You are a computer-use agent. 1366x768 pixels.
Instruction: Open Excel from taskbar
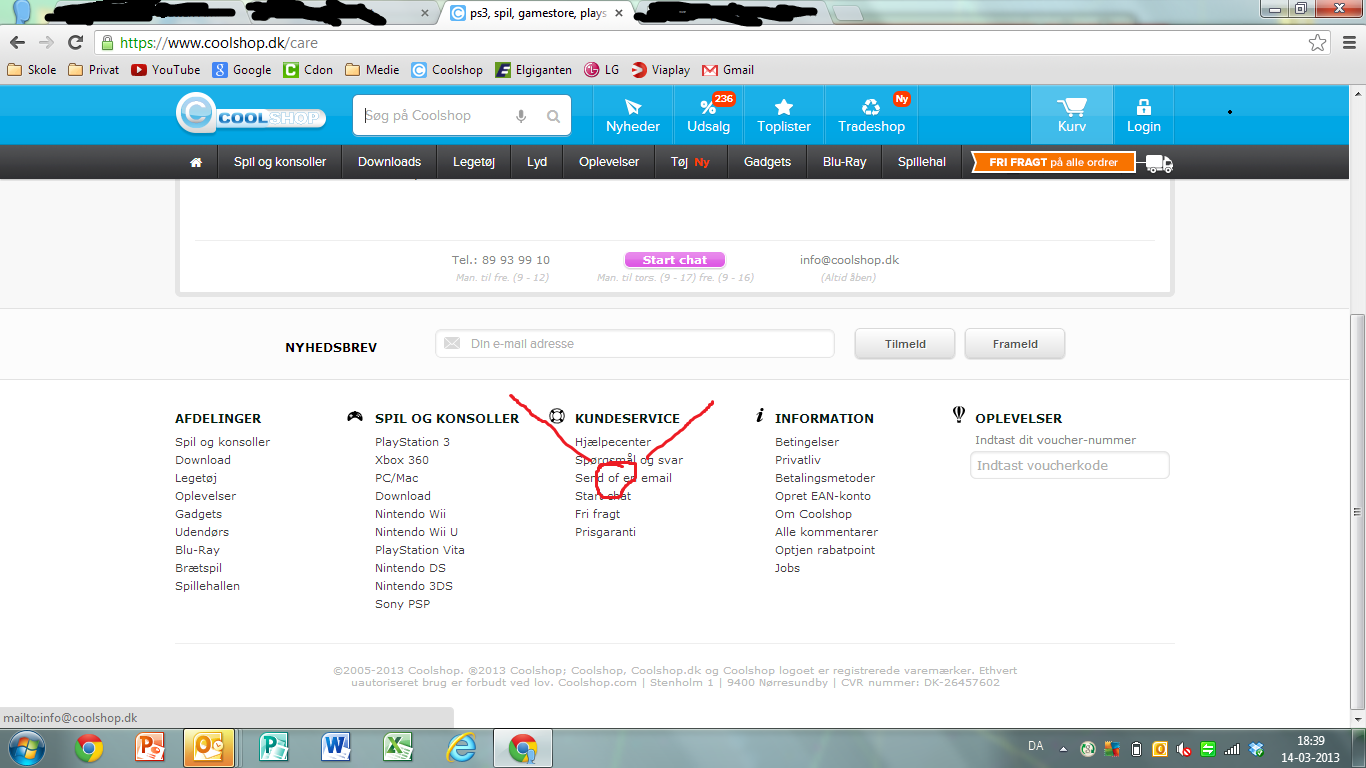point(399,748)
